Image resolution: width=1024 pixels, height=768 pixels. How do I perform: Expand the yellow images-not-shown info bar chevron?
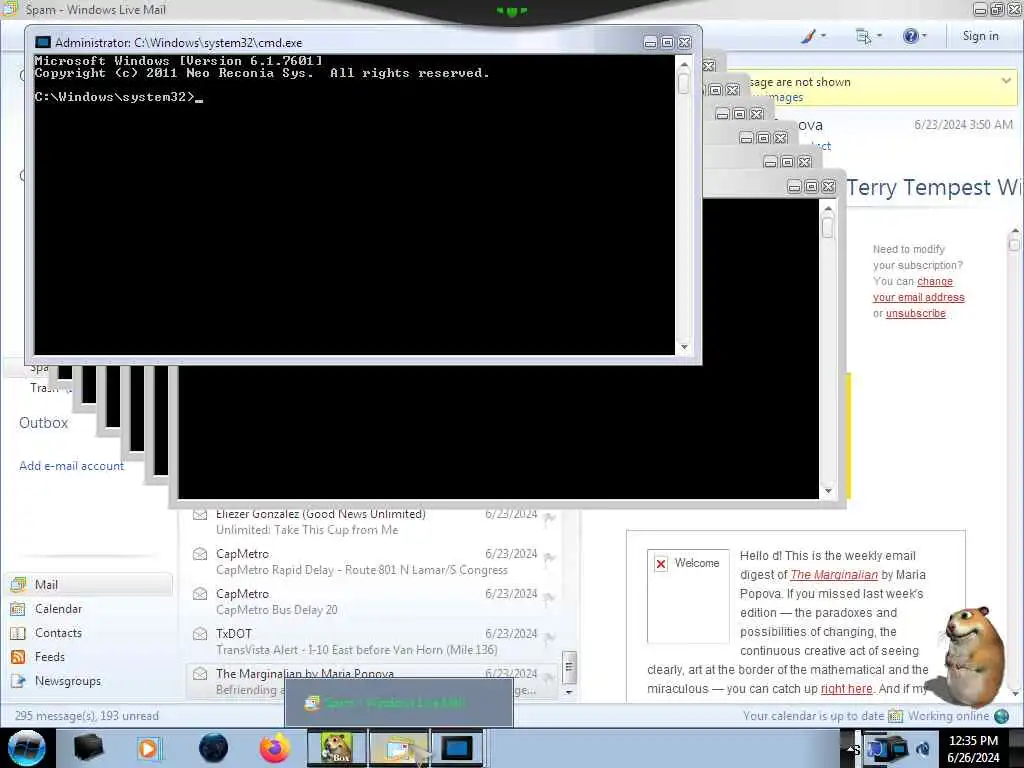click(x=1006, y=81)
